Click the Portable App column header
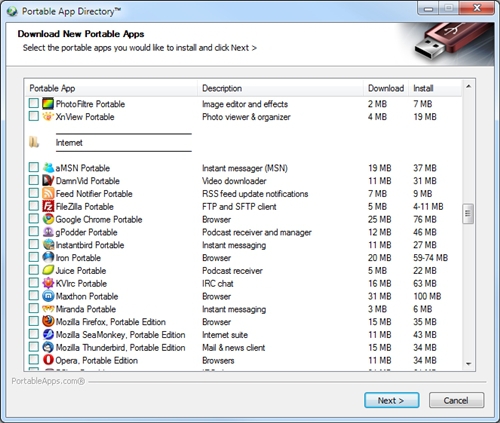The image size is (500, 423). click(111, 88)
